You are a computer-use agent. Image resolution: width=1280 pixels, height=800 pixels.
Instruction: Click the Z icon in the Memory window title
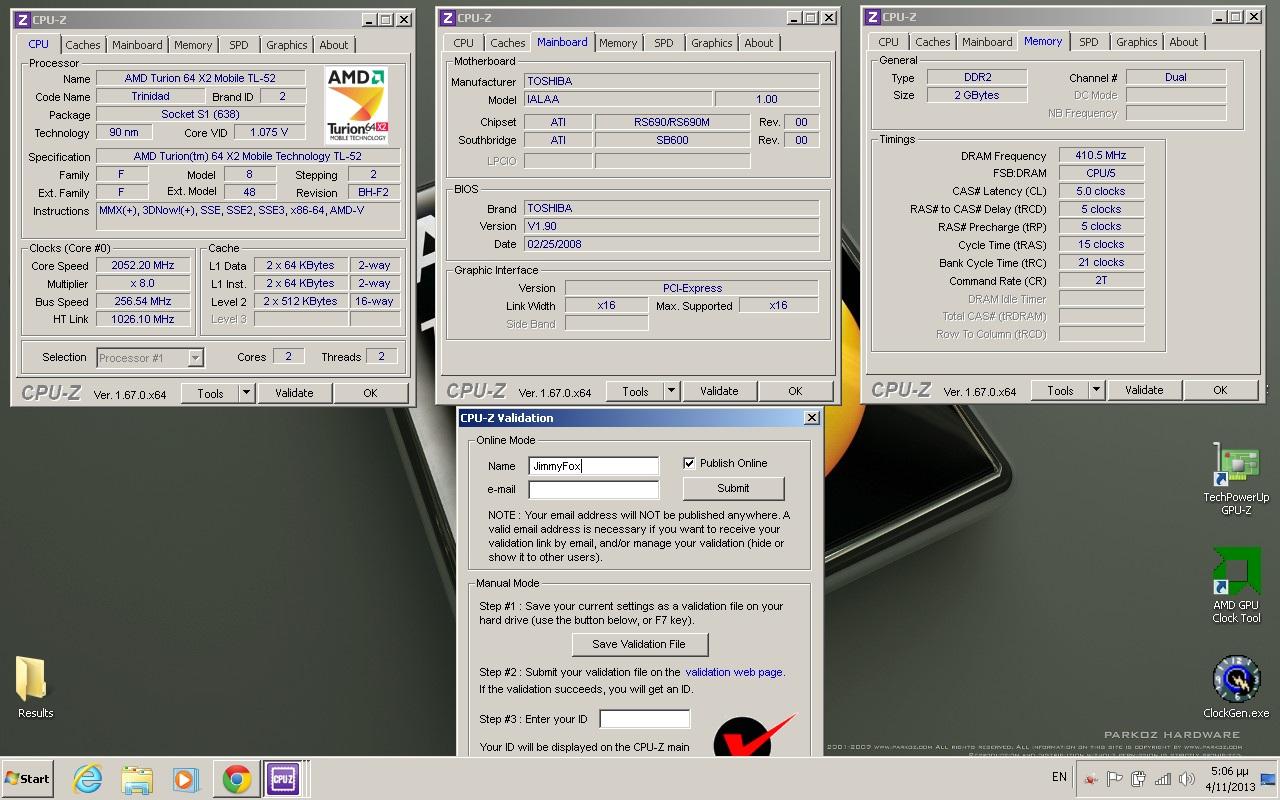click(873, 17)
